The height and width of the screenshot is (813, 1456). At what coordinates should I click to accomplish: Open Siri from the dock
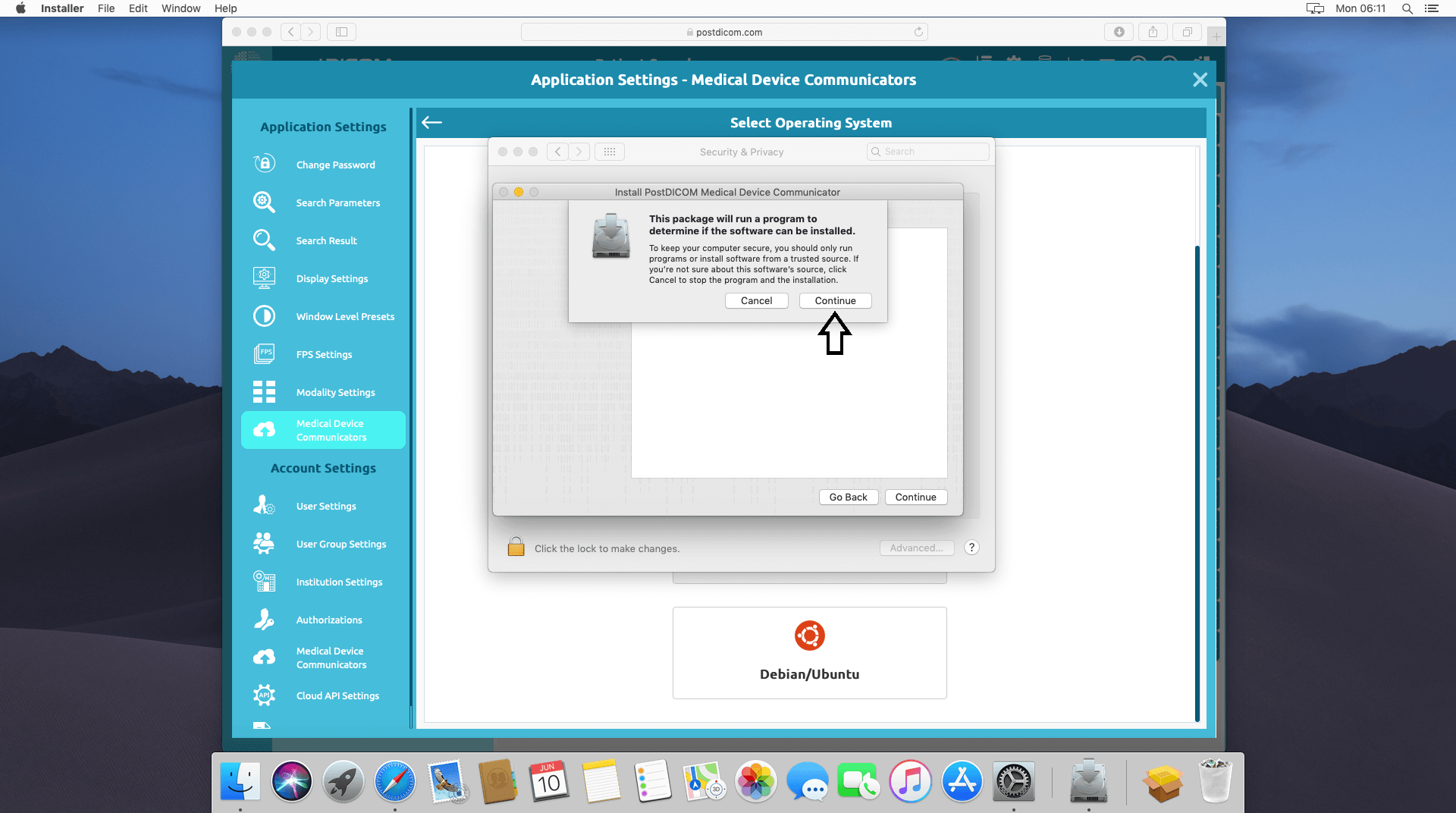click(292, 781)
